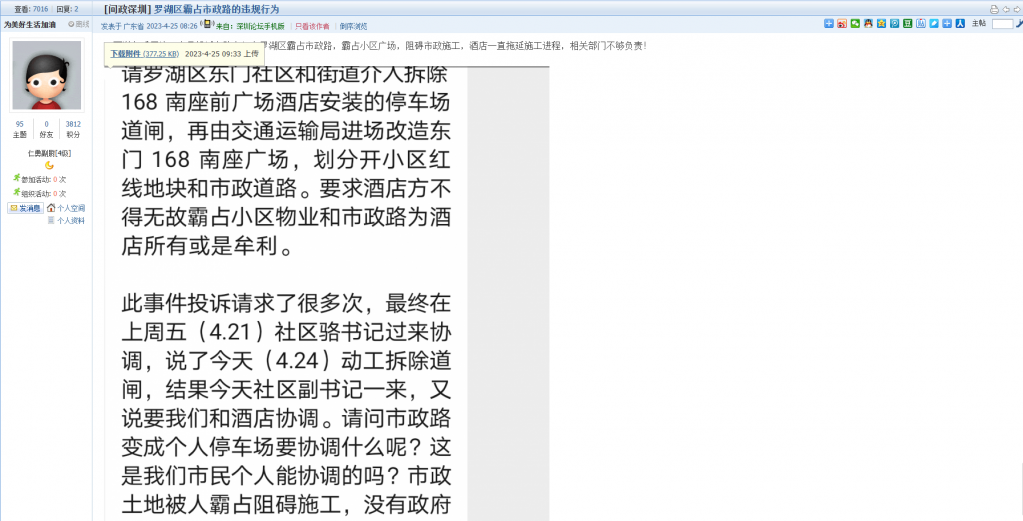Click the user's avatar image

pyautogui.click(x=46, y=75)
